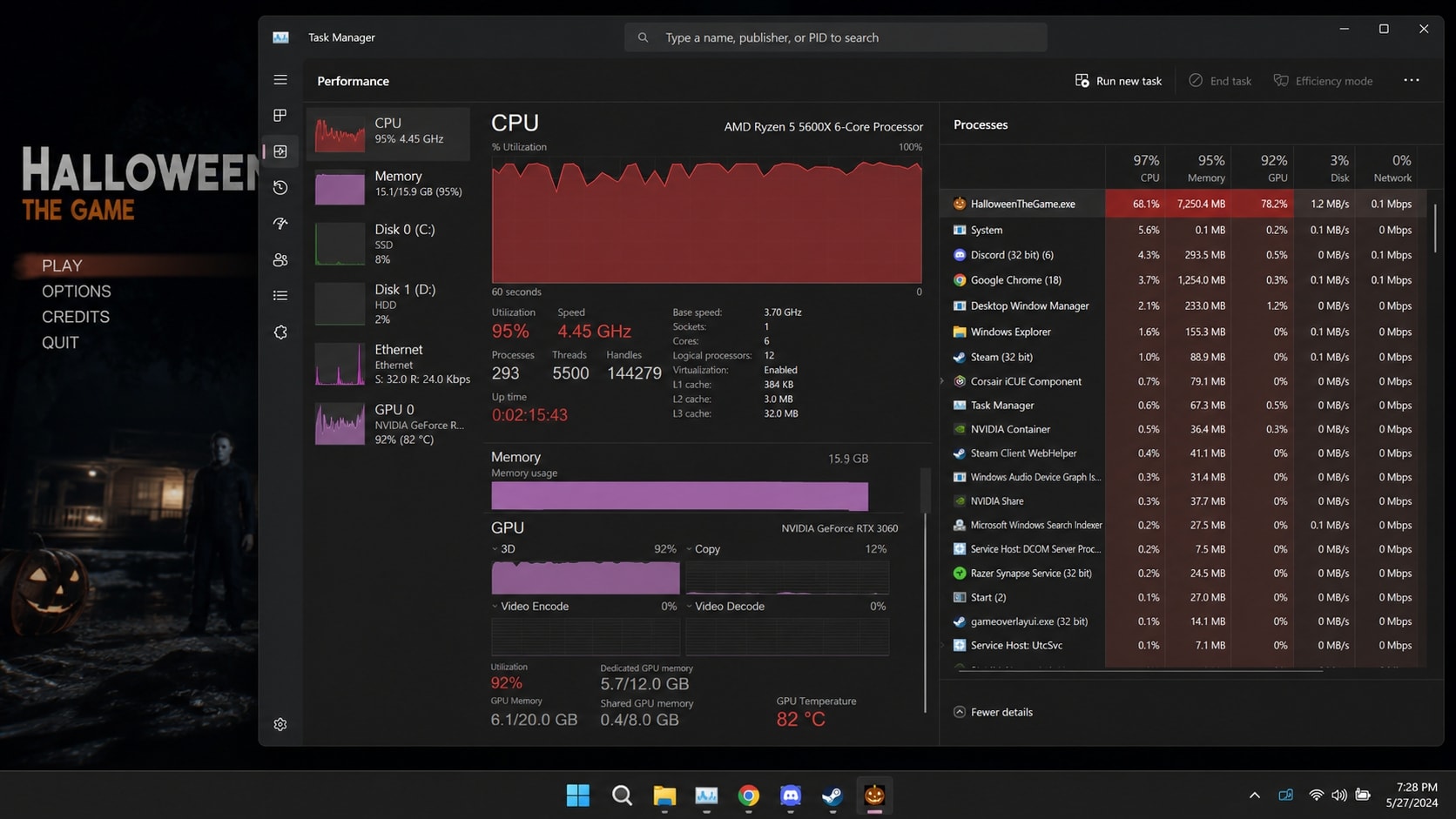Click Run new task button
The height and width of the screenshot is (819, 1456).
(x=1119, y=81)
